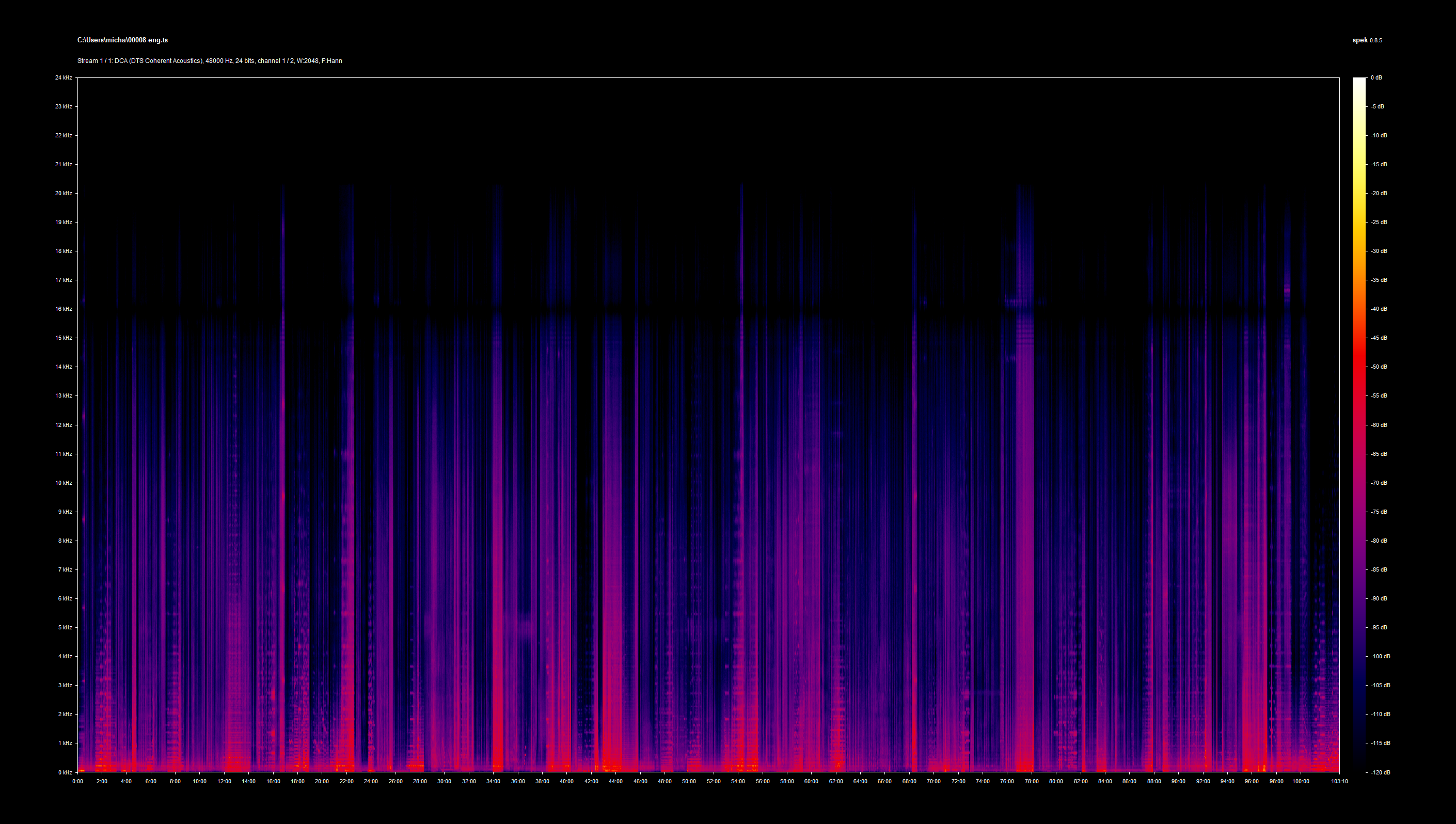Click the file path title 00008-eng.ts
The width and height of the screenshot is (1456, 824).
pyautogui.click(x=122, y=40)
